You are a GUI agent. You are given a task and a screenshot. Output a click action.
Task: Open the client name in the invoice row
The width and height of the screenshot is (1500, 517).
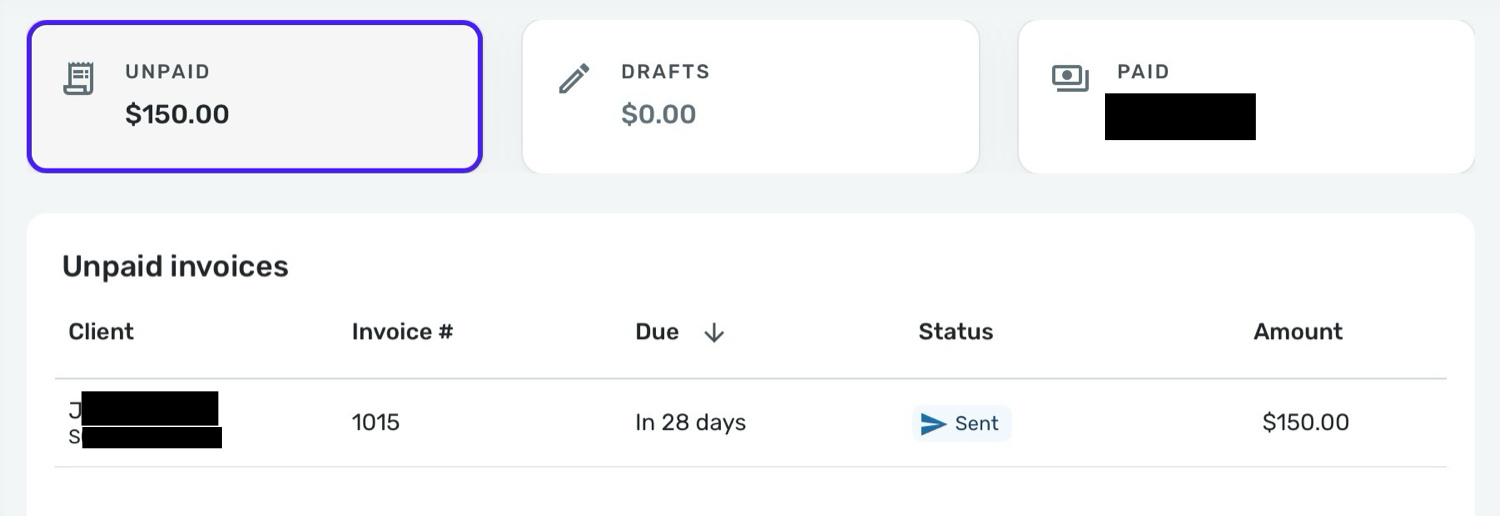[145, 410]
